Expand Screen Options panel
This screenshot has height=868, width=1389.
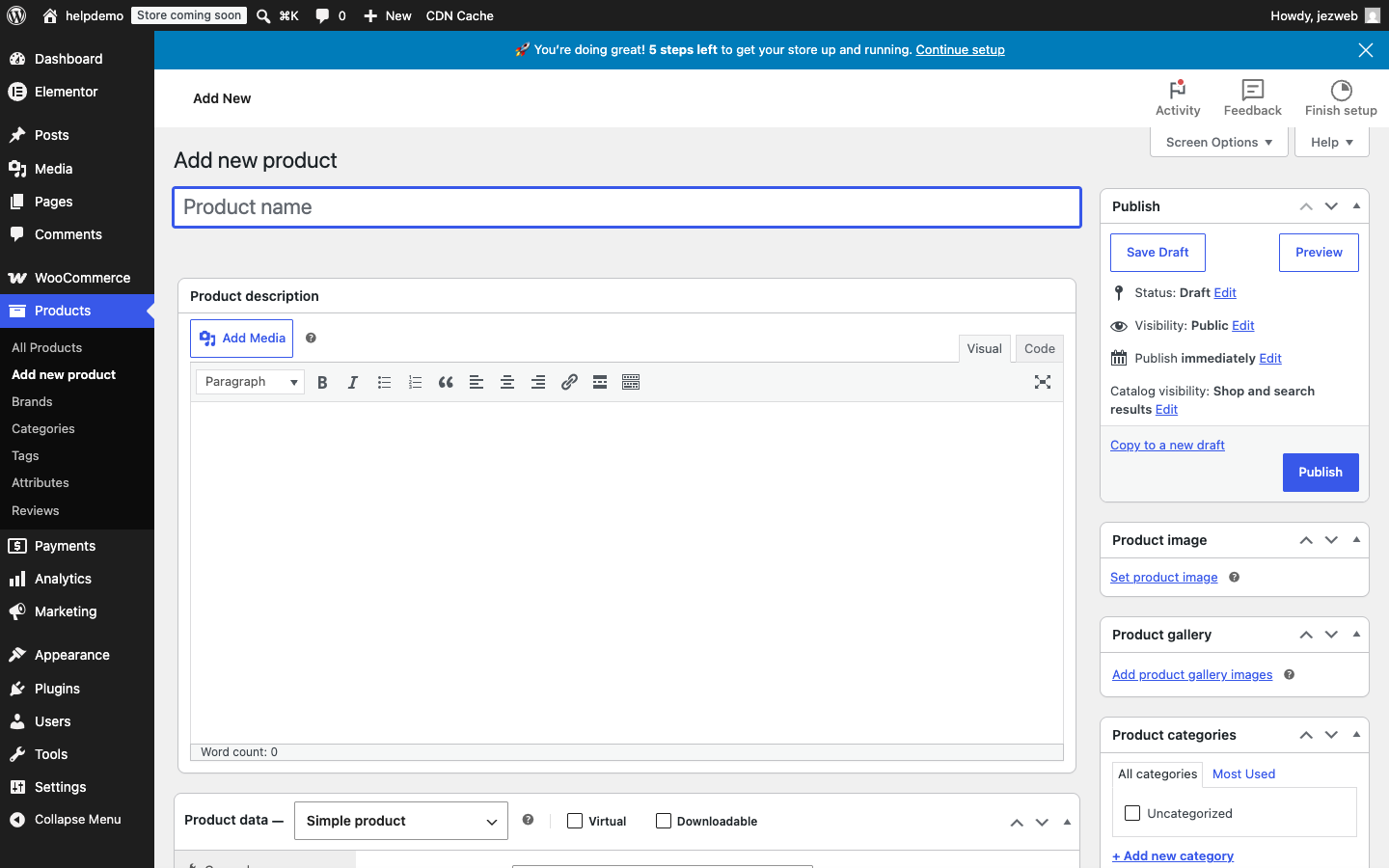click(1219, 142)
